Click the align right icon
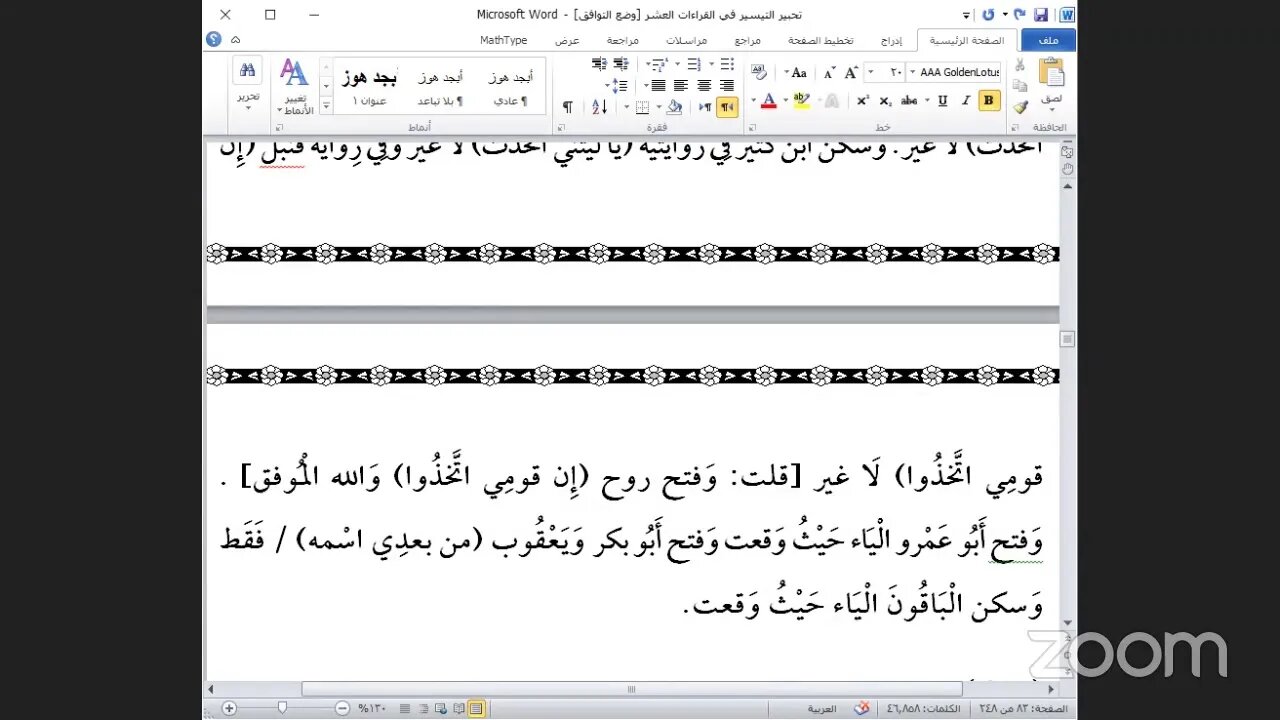Image resolution: width=1280 pixels, height=720 pixels. coord(727,86)
